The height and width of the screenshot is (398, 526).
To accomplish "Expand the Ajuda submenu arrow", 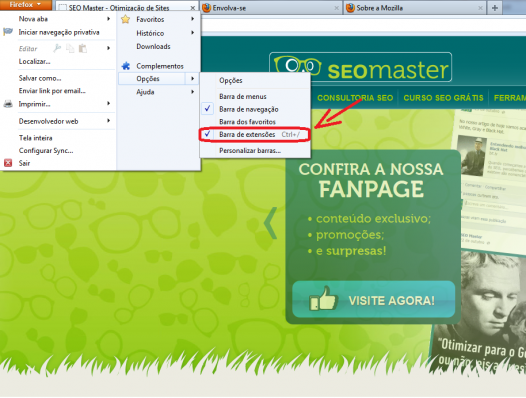I will (193, 92).
